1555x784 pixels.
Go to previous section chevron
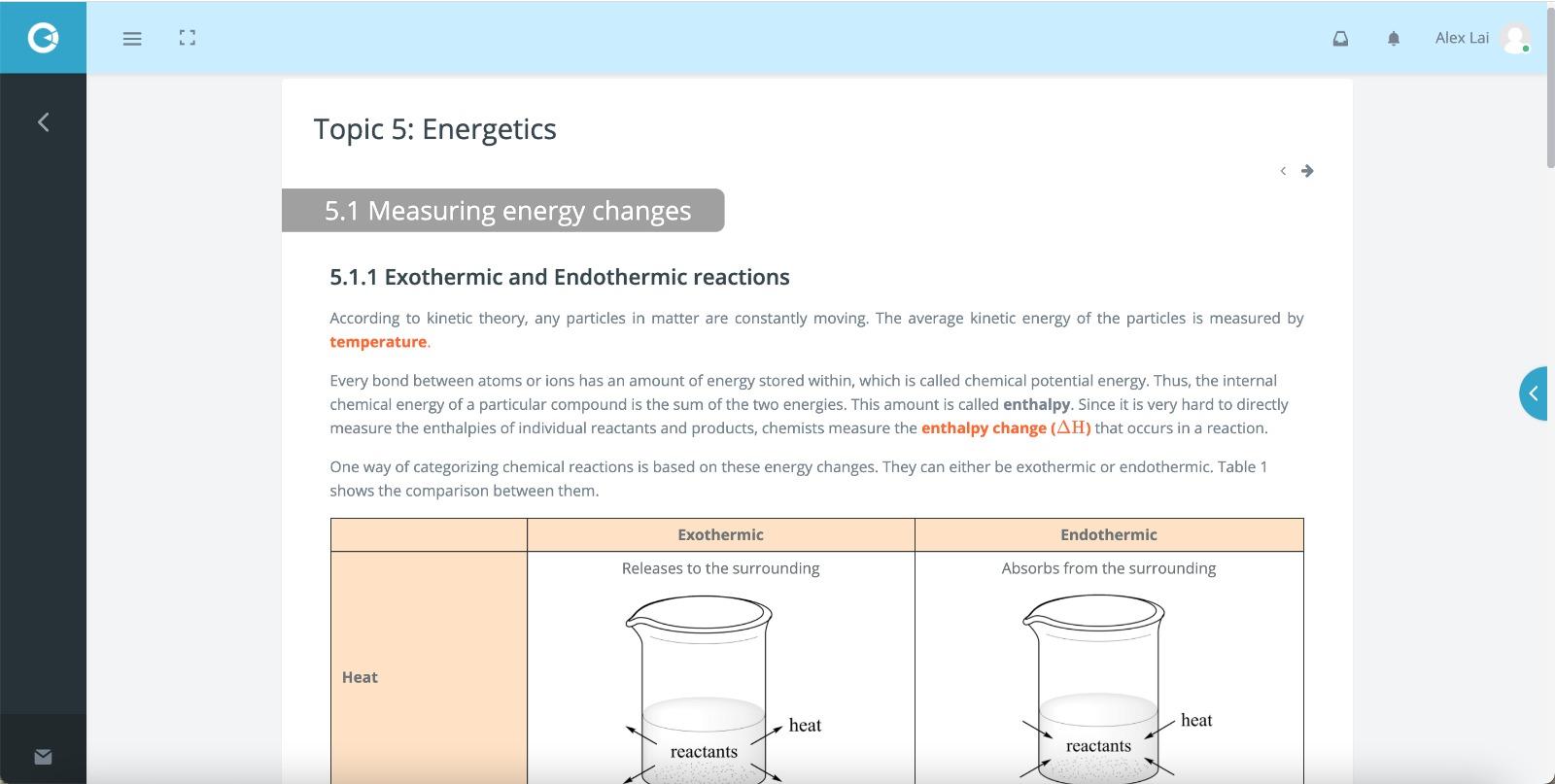click(1283, 171)
